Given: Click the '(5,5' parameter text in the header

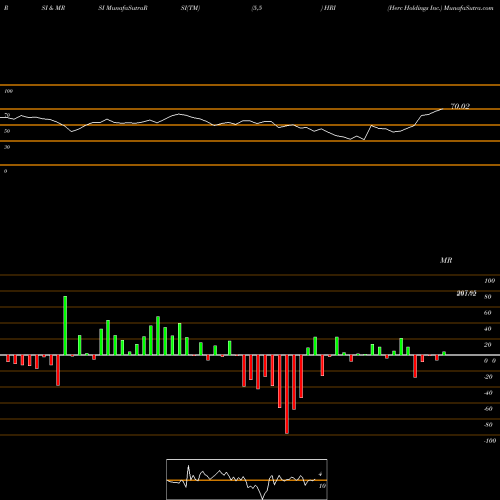Looking at the screenshot, I should point(256,8).
